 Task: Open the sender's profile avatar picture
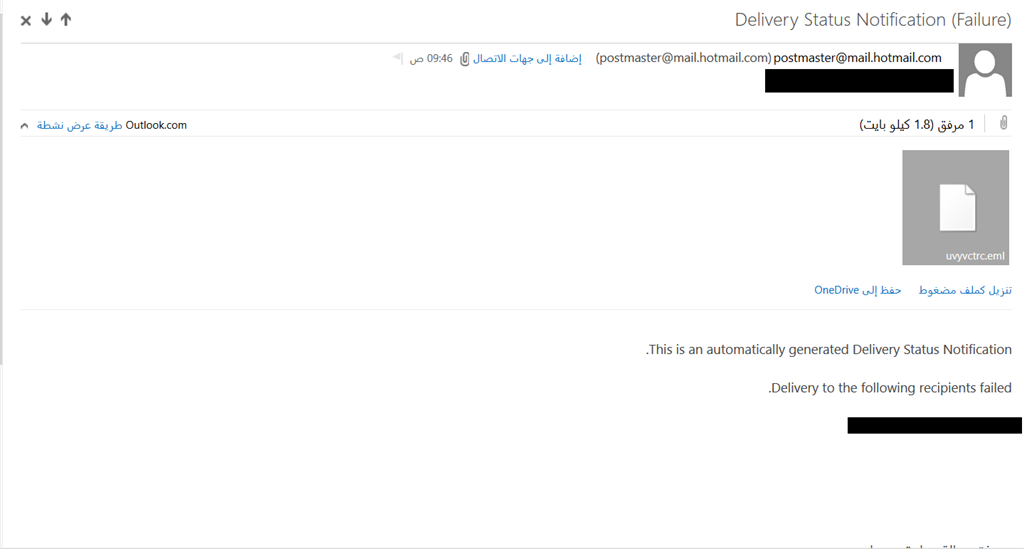985,70
